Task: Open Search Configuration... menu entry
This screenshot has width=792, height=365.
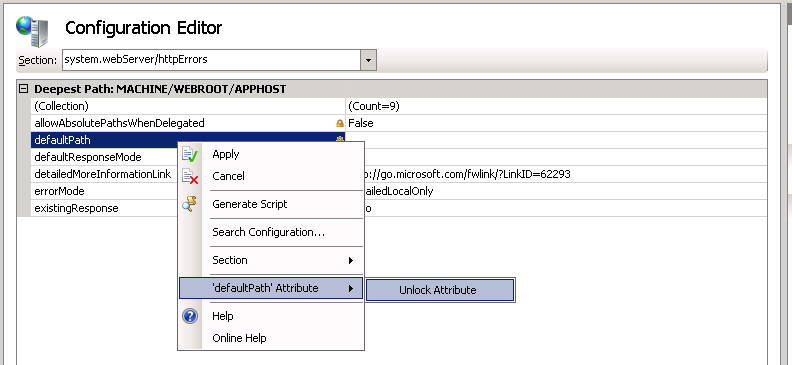Action: pos(271,232)
